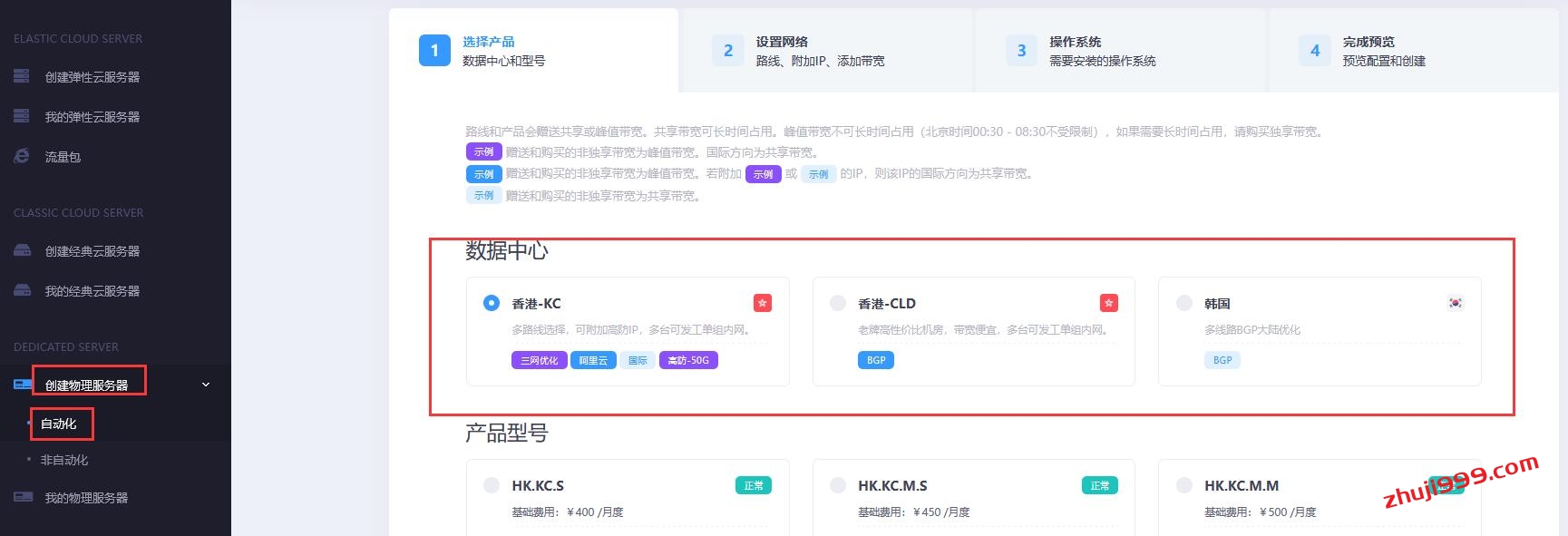This screenshot has width=1568, height=536.
Task: Click the 高防-50G tag on 香港-KC
Action: (688, 360)
